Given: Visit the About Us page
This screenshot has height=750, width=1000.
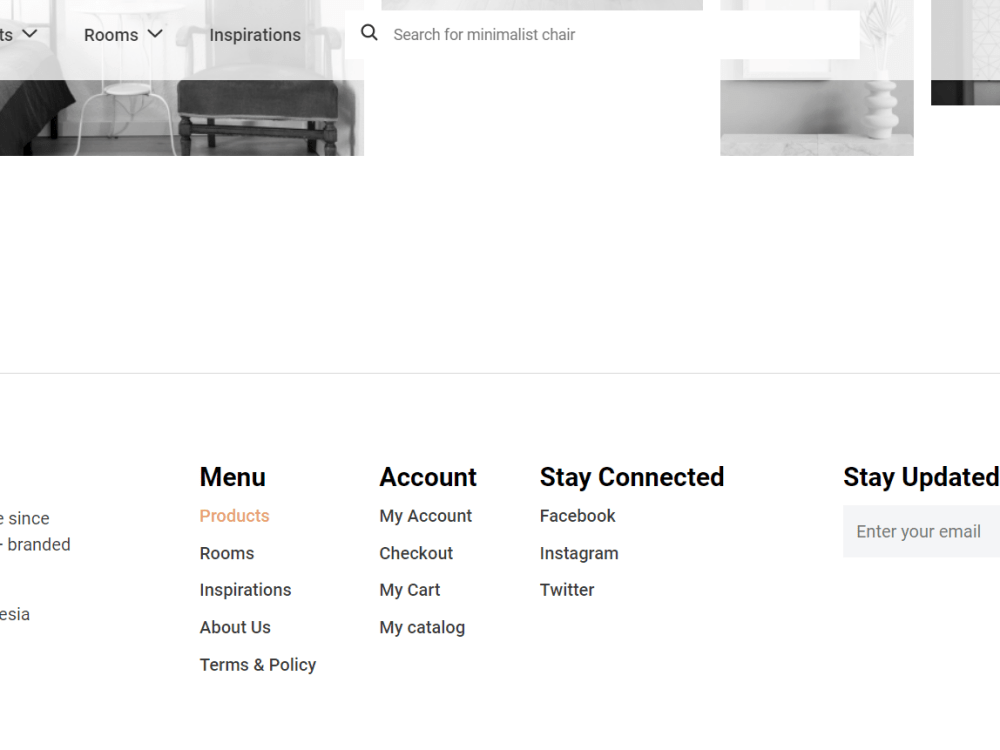Looking at the screenshot, I should point(235,628).
